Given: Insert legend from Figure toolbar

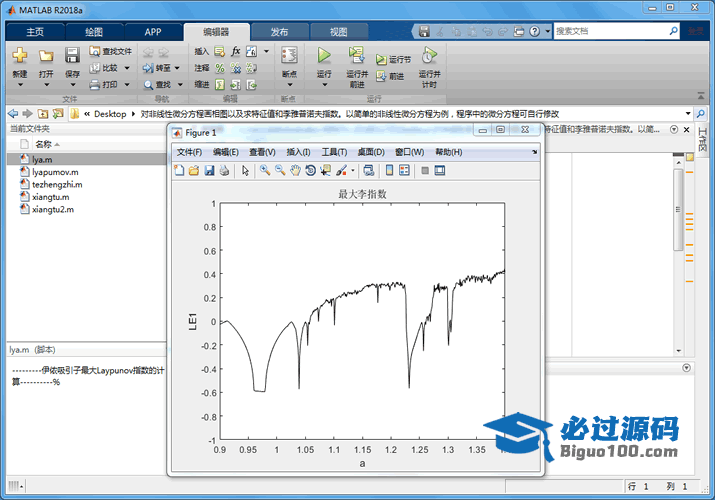Looking at the screenshot, I should 404,170.
